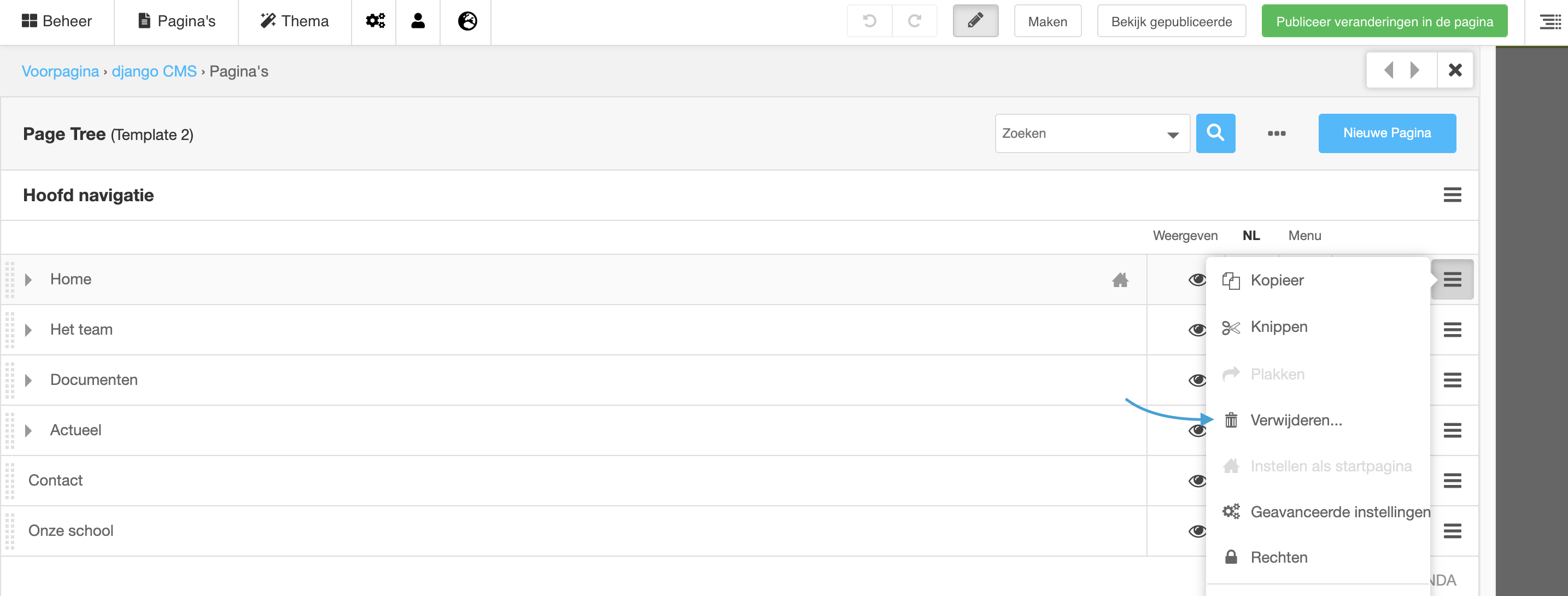
Task: Choose Kopieer in the context menu
Action: tap(1277, 280)
